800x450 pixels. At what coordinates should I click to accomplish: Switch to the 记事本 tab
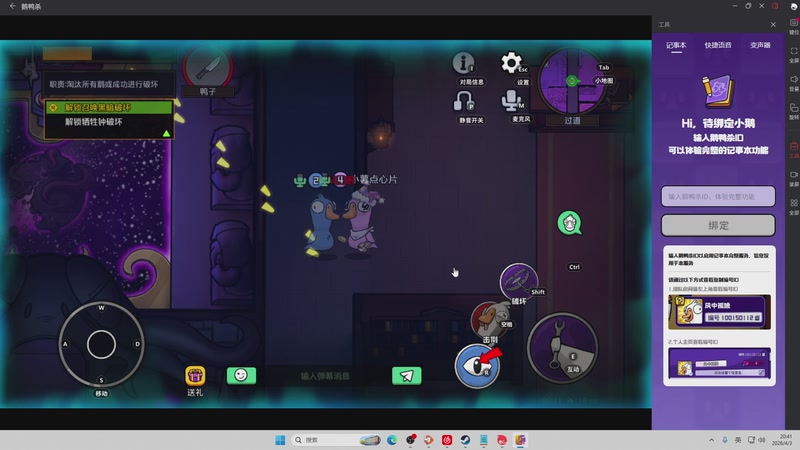coord(676,45)
